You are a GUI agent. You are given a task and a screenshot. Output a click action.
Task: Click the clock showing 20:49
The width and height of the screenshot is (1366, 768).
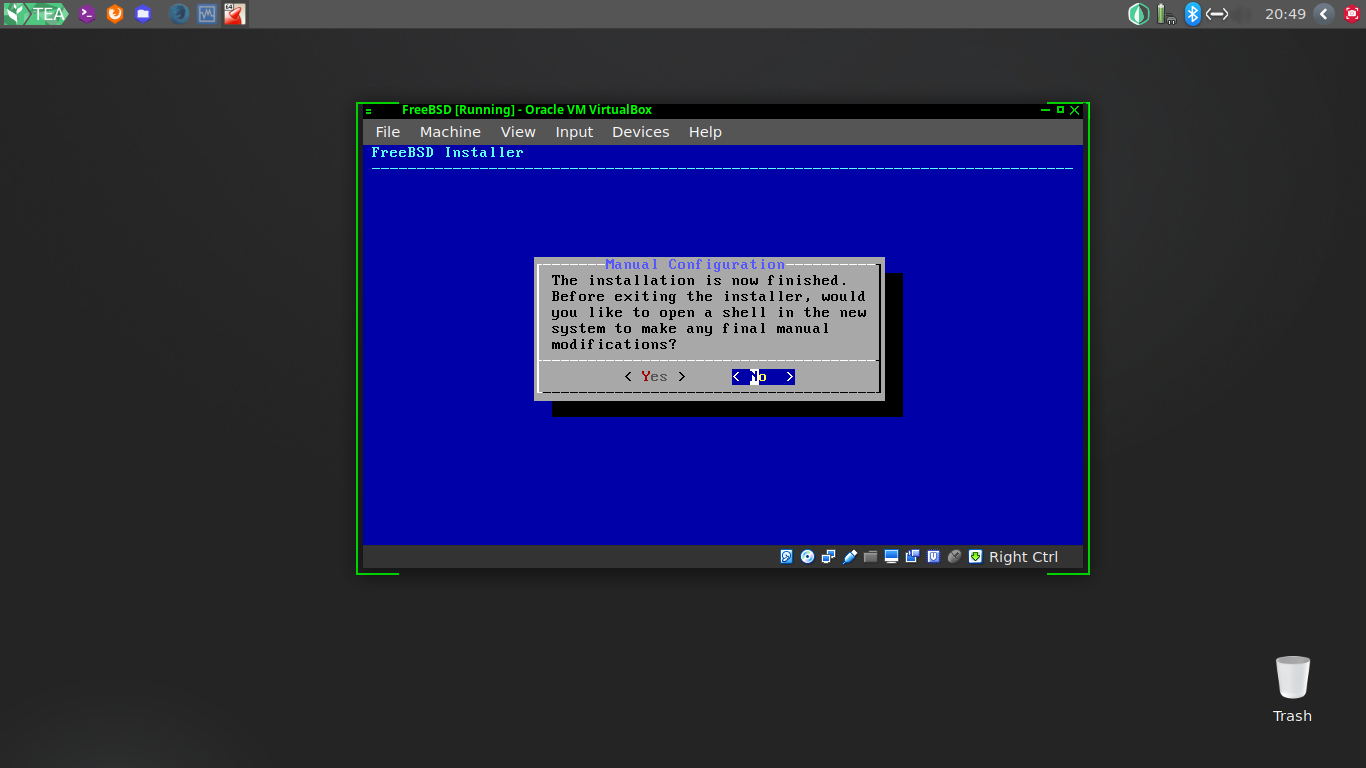(1285, 14)
